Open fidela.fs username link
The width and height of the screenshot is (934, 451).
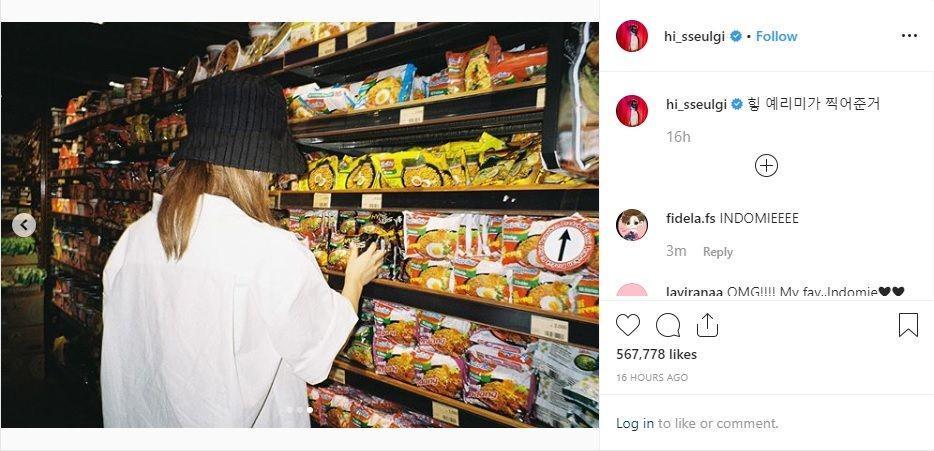tap(691, 219)
